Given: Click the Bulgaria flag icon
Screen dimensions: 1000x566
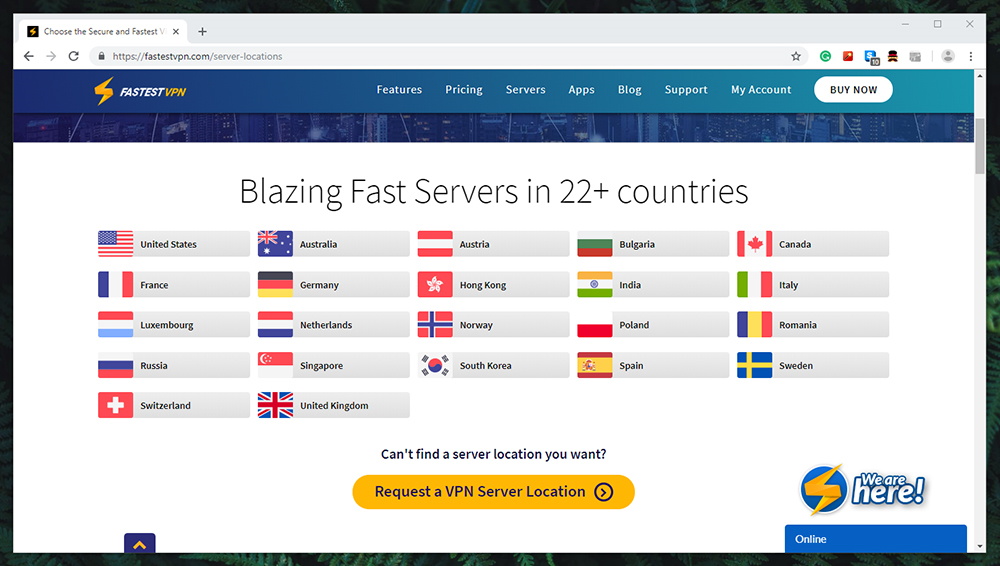Looking at the screenshot, I should 594,244.
